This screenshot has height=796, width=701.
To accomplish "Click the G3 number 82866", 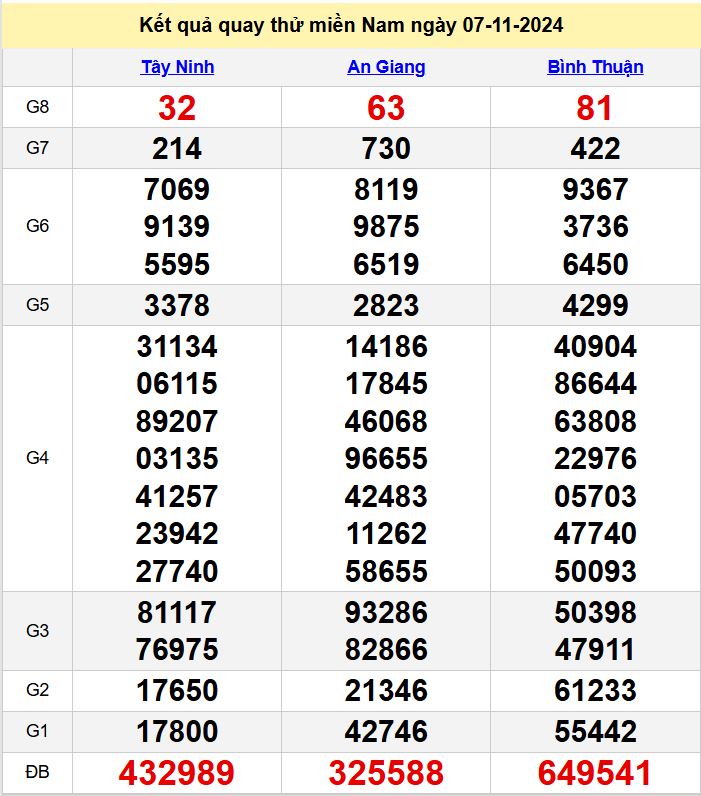I will point(386,649).
